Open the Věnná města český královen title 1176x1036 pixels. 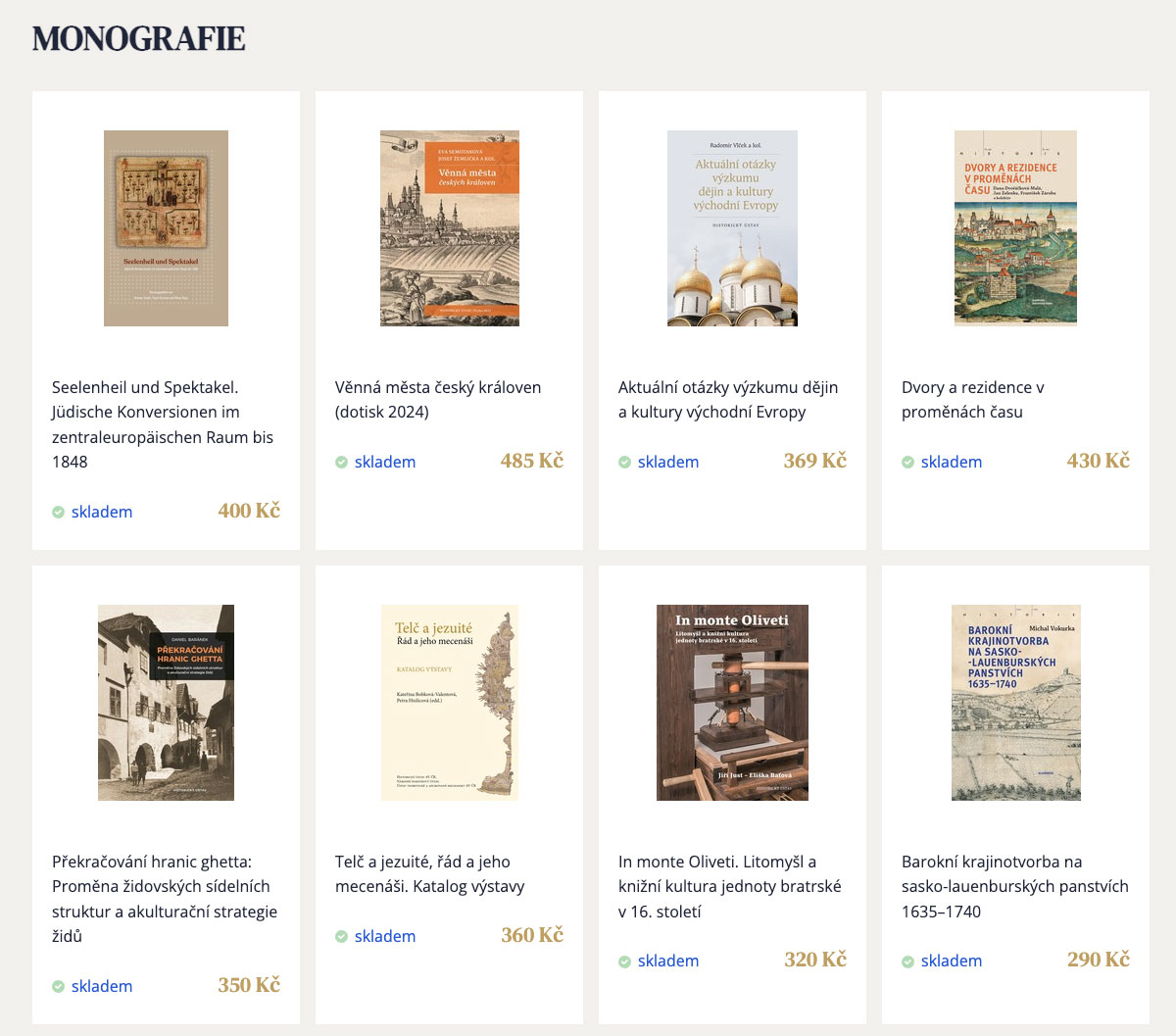tap(438, 400)
